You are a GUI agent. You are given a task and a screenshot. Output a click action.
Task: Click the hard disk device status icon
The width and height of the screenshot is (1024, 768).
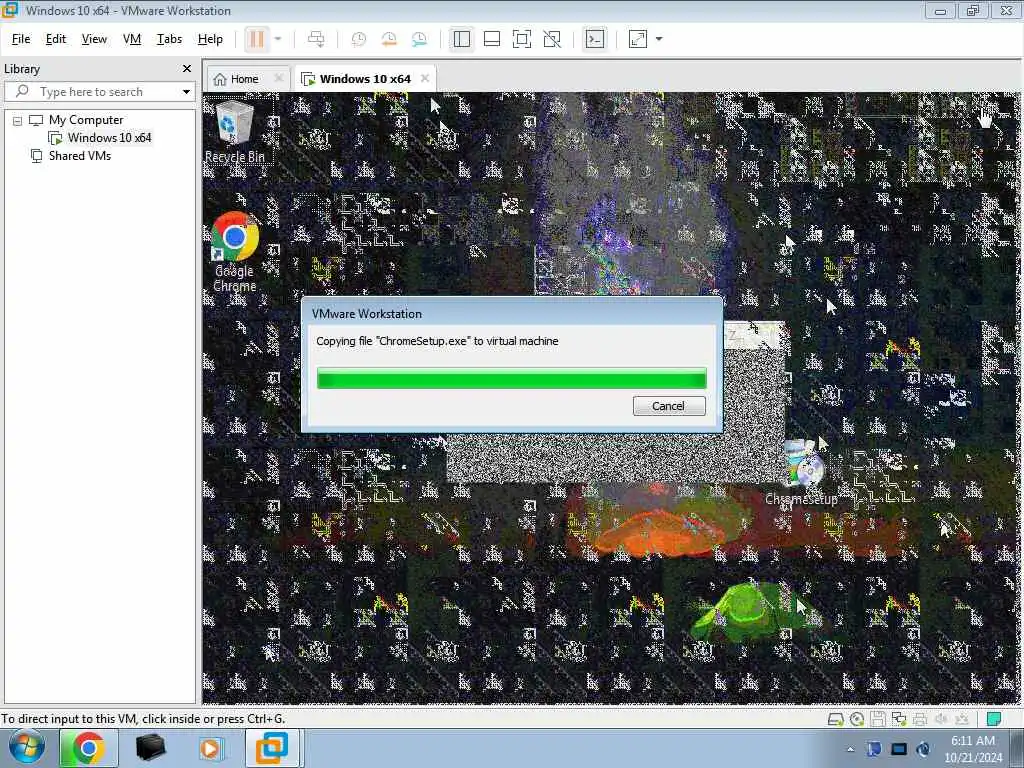point(835,719)
